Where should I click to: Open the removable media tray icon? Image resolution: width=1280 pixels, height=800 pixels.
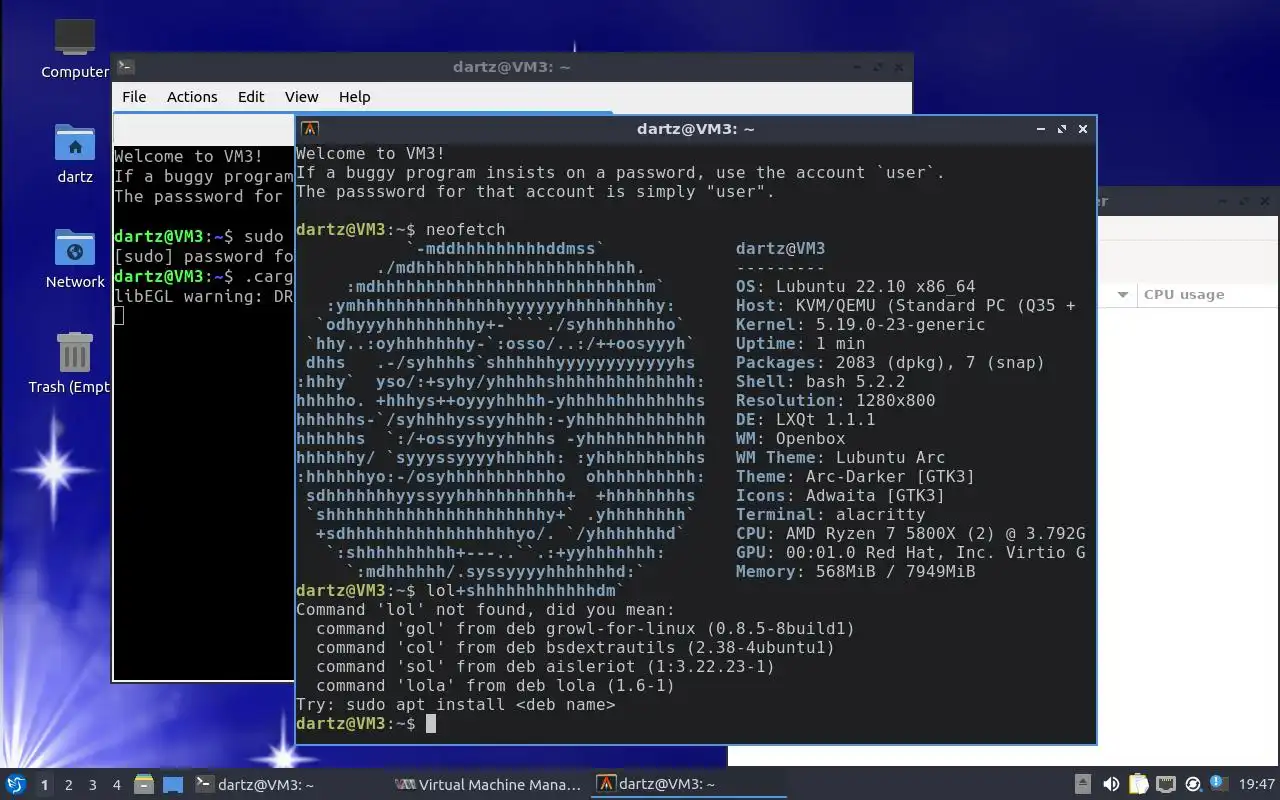coord(1083,784)
